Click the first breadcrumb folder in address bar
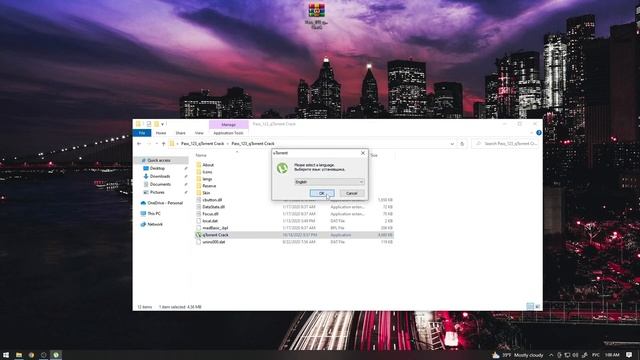The image size is (640, 360). (x=202, y=144)
